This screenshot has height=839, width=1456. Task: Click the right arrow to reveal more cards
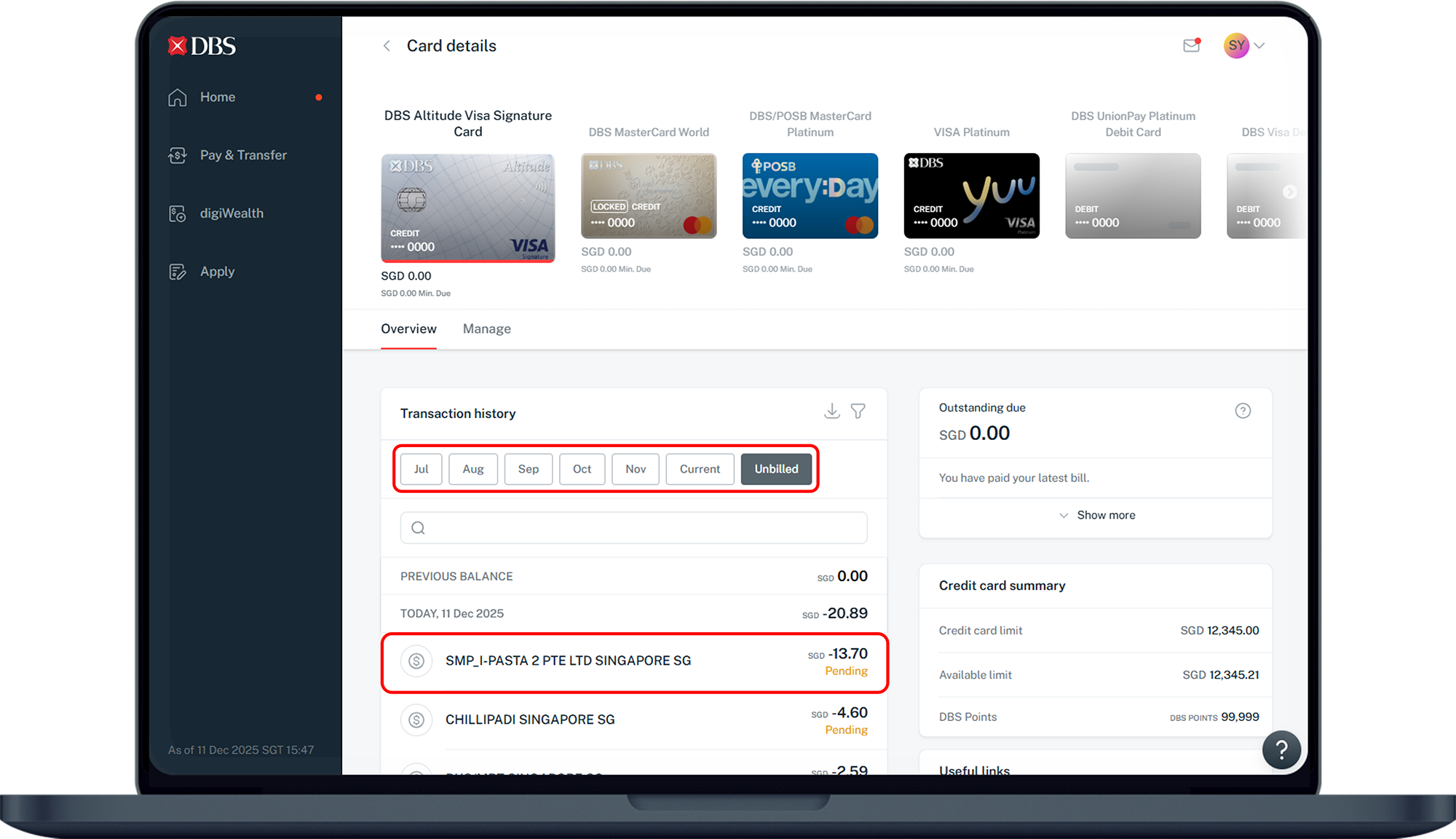coord(1291,192)
